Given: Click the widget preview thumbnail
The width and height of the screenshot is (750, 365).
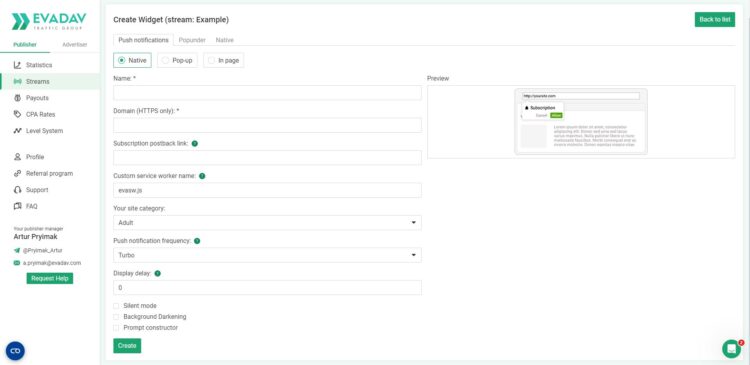Looking at the screenshot, I should 581,122.
